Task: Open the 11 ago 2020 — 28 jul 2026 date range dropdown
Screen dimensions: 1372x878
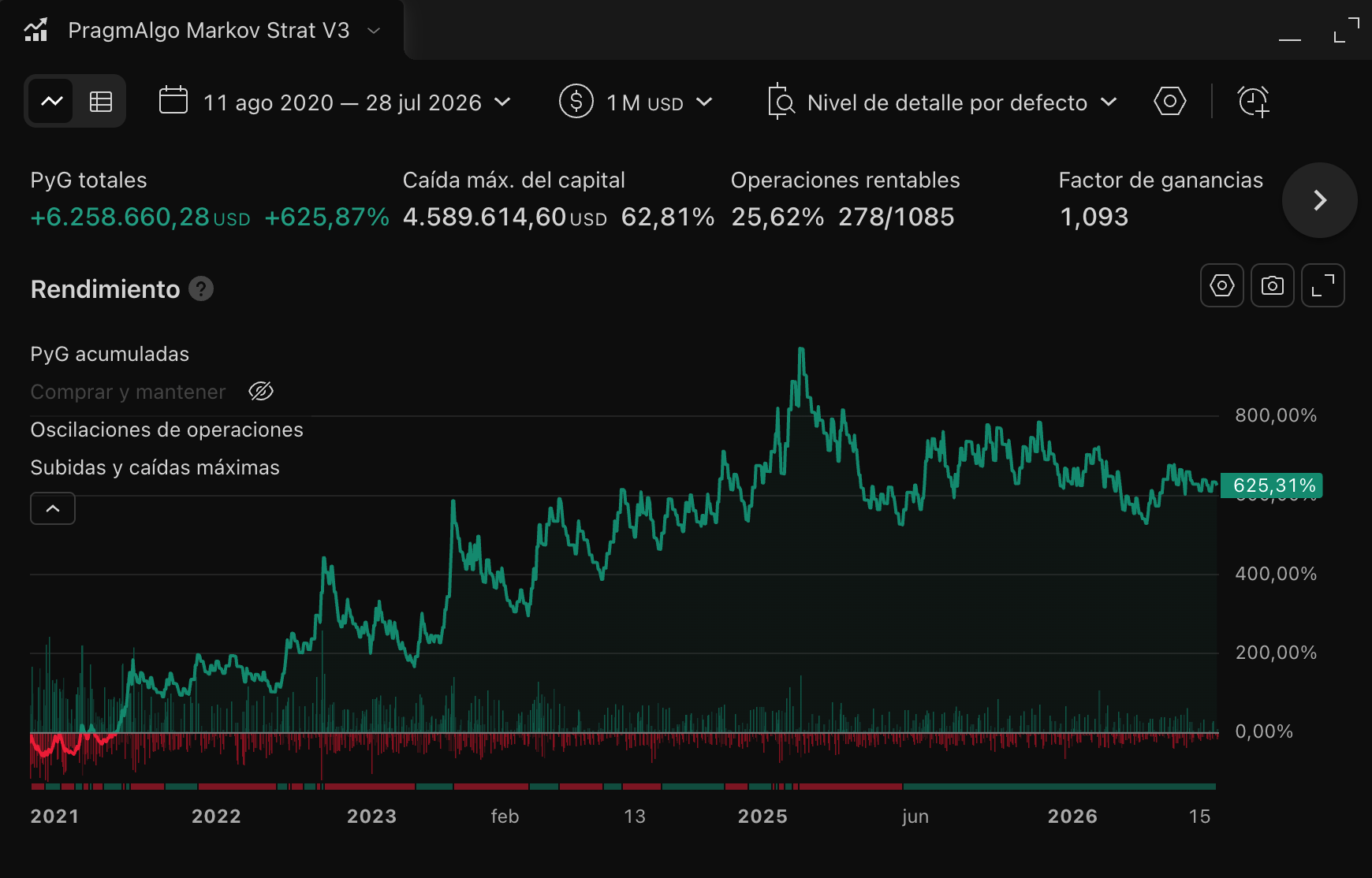Action: (x=357, y=102)
